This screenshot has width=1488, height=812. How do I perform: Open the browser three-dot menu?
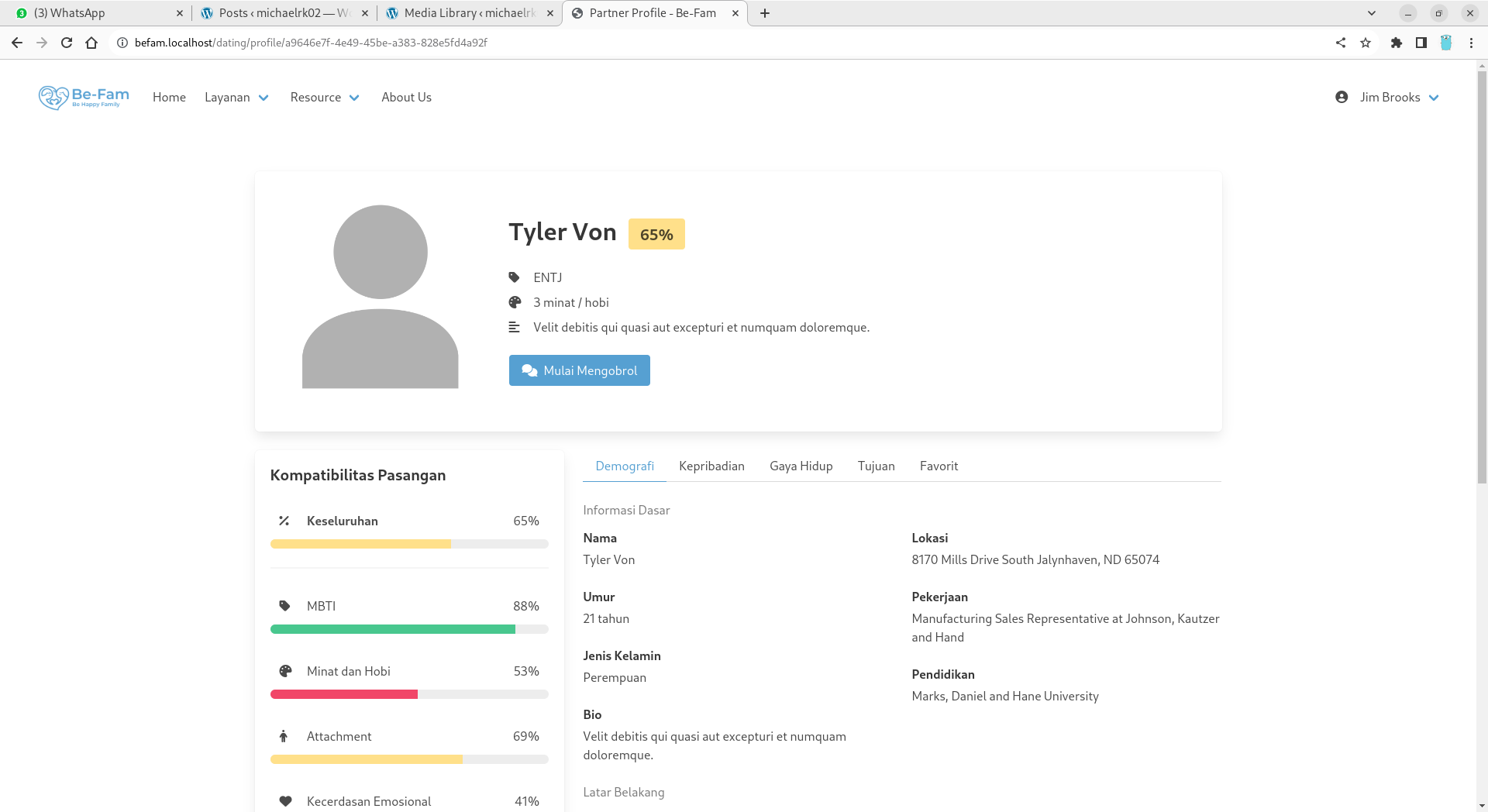pyautogui.click(x=1471, y=43)
